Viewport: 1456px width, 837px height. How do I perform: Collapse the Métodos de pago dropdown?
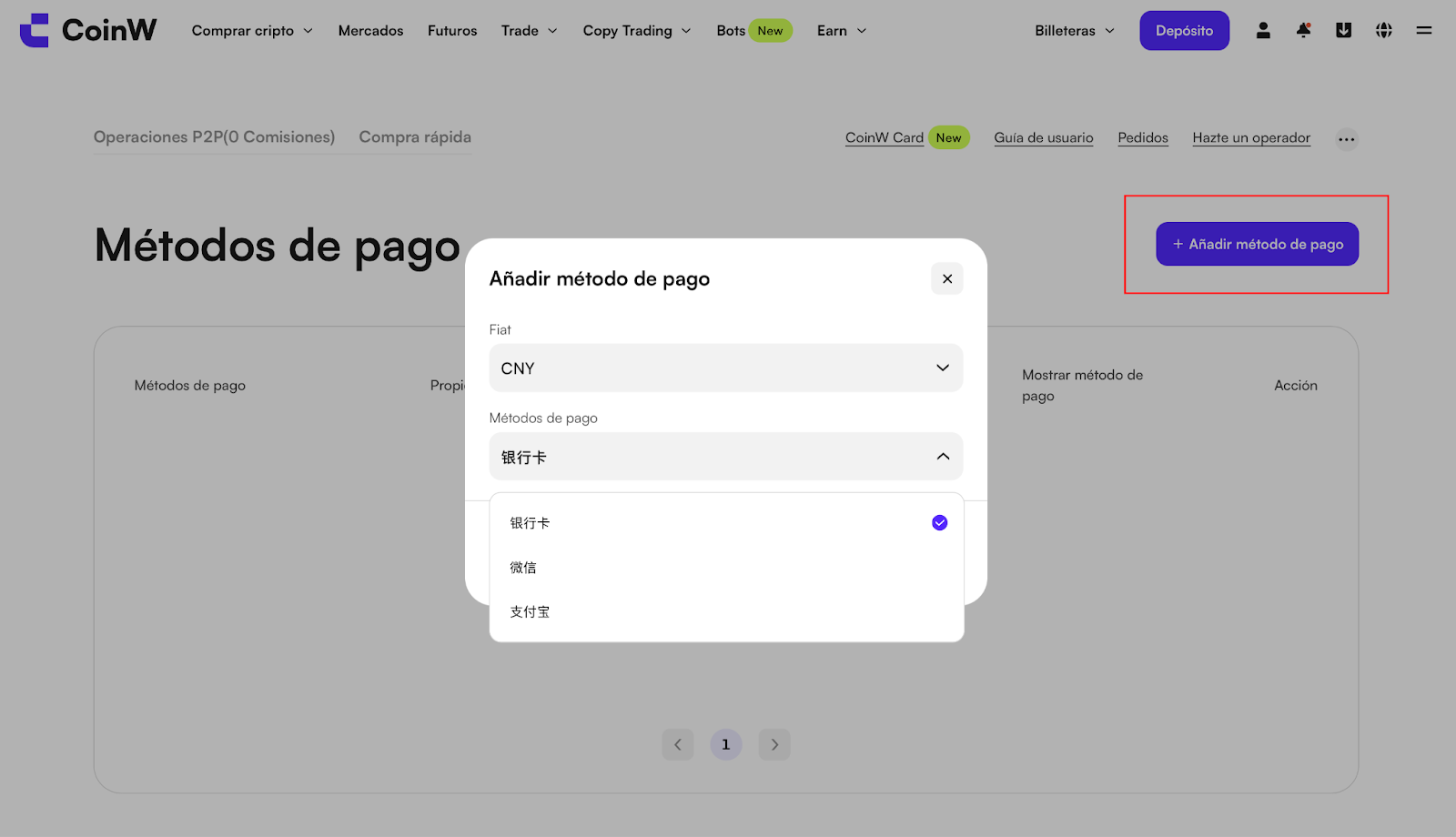[726, 457]
